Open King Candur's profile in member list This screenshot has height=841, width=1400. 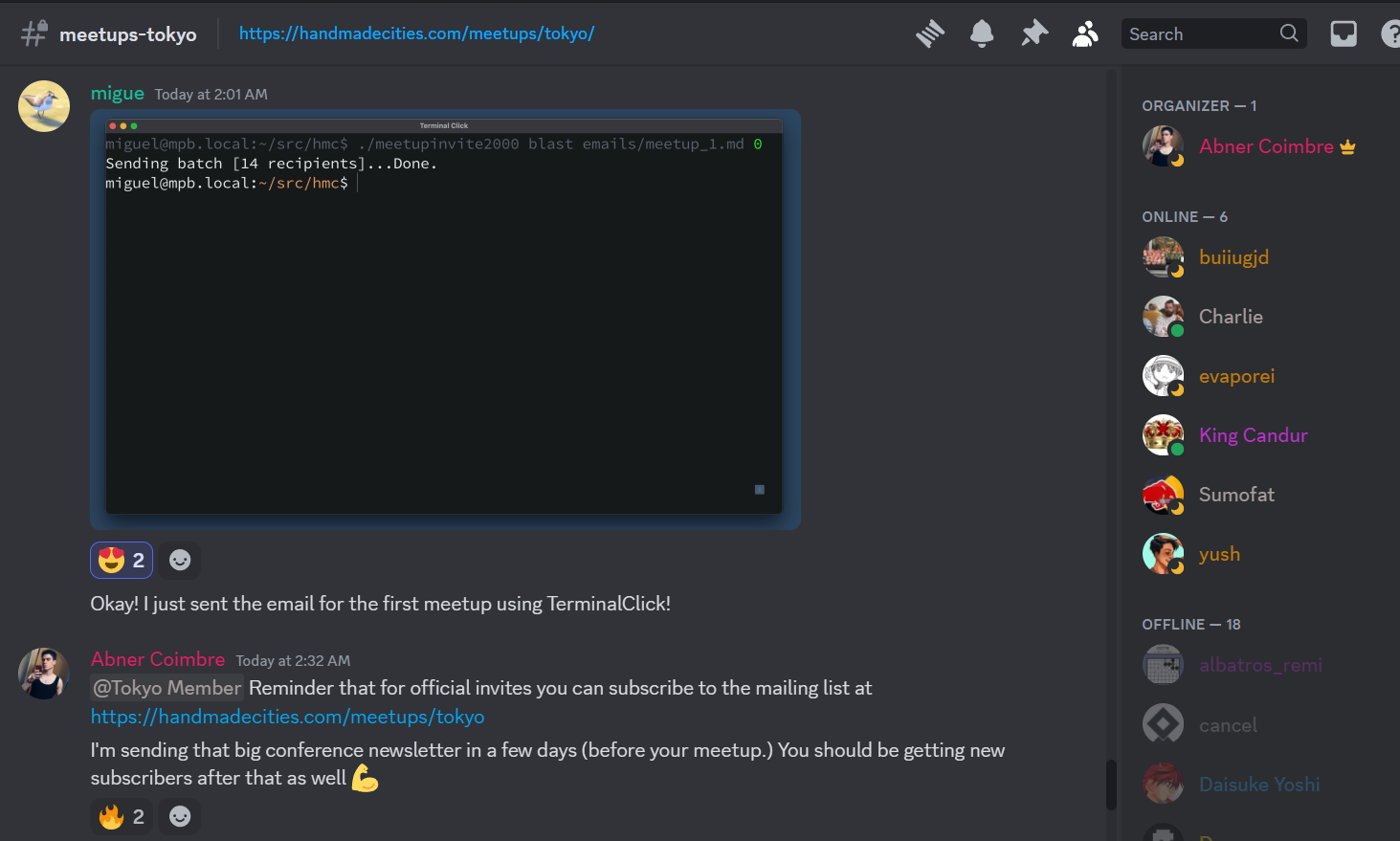[1253, 435]
